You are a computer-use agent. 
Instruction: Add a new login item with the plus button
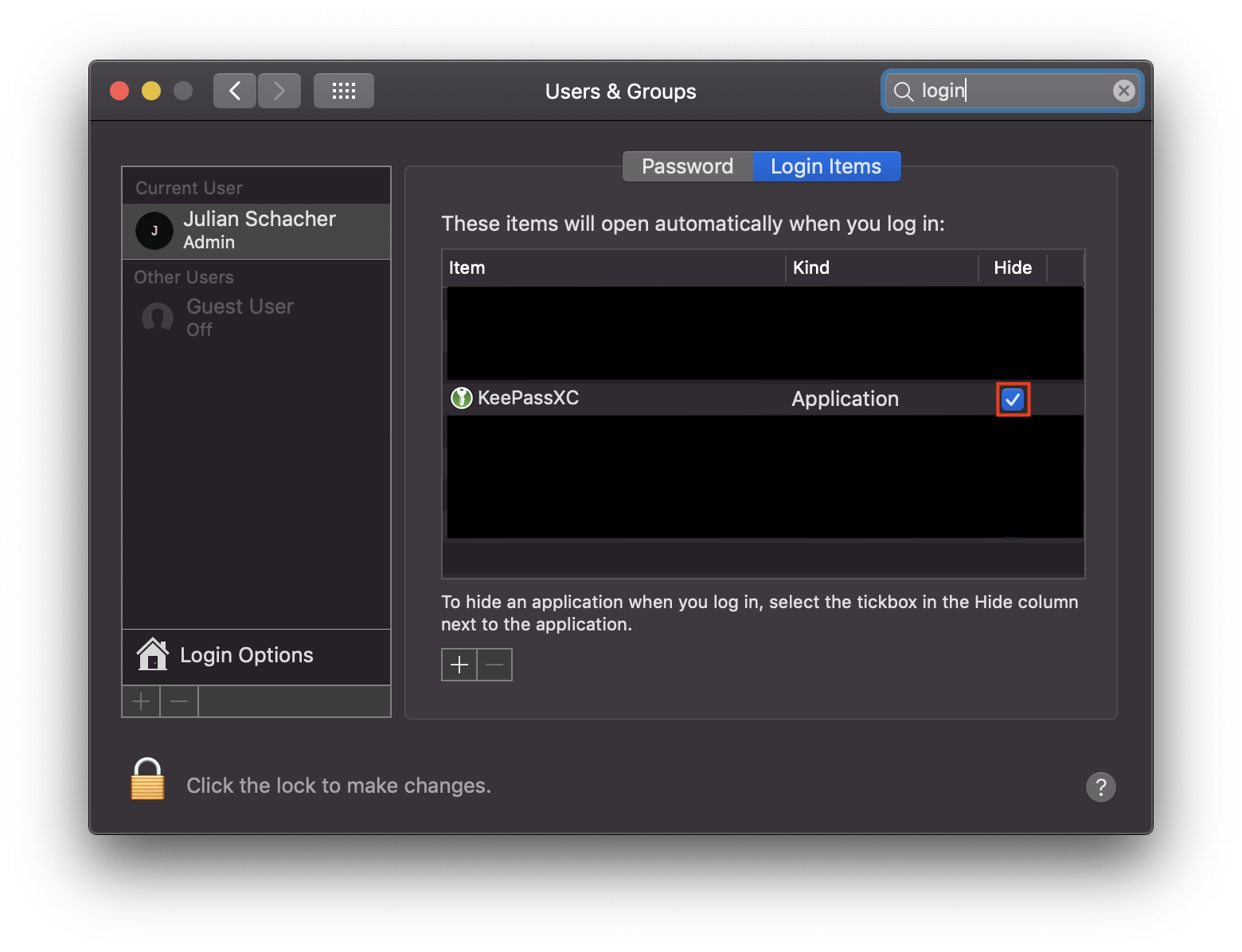459,664
